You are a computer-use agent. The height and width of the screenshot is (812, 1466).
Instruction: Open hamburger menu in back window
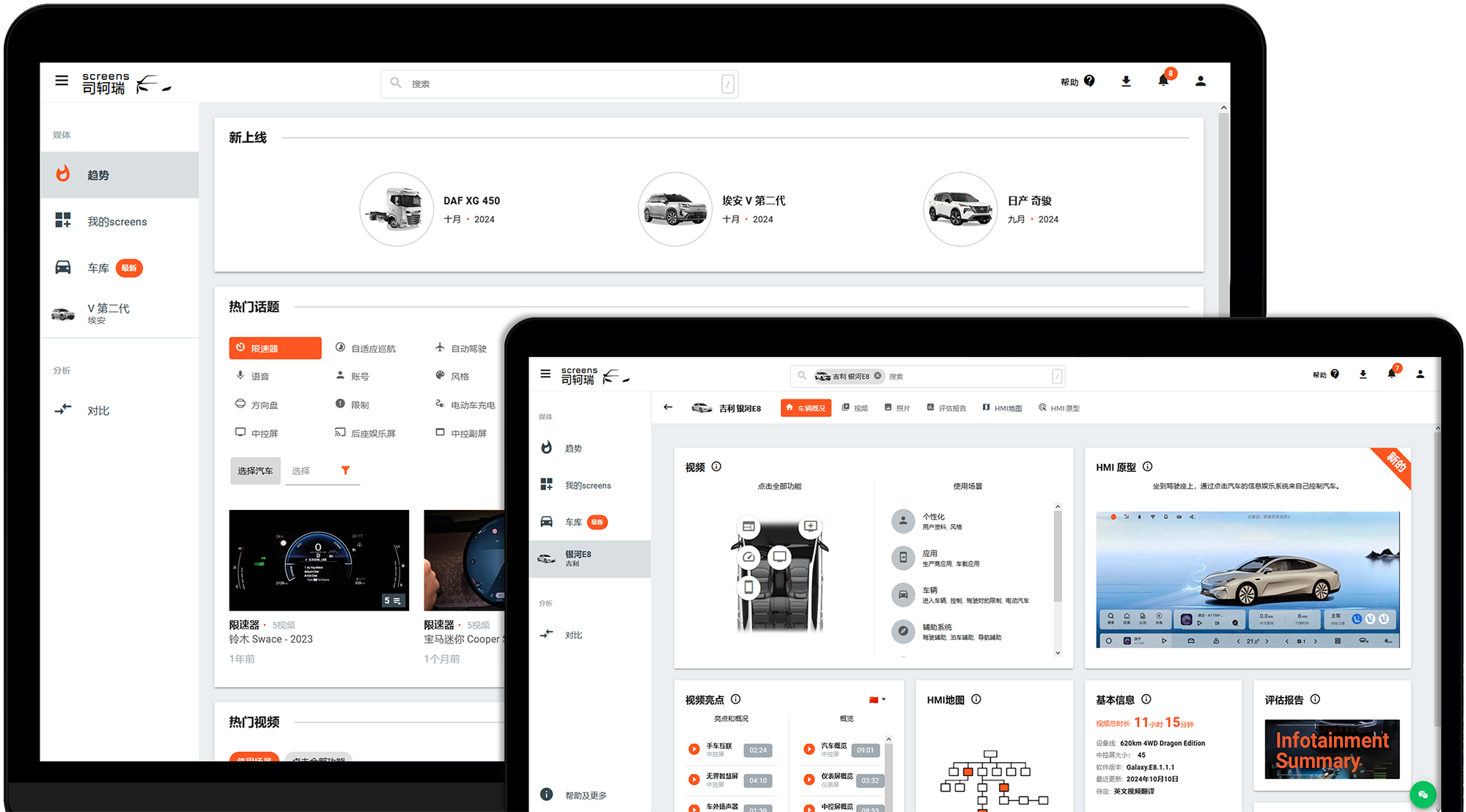(62, 81)
